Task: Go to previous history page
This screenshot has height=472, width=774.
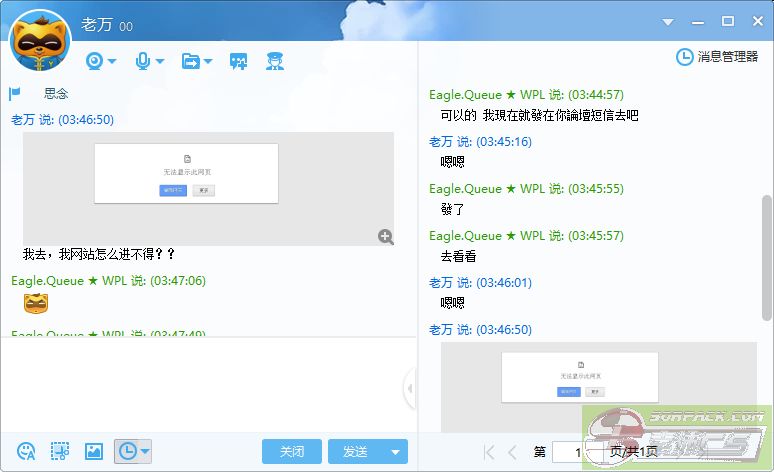Action: point(512,452)
